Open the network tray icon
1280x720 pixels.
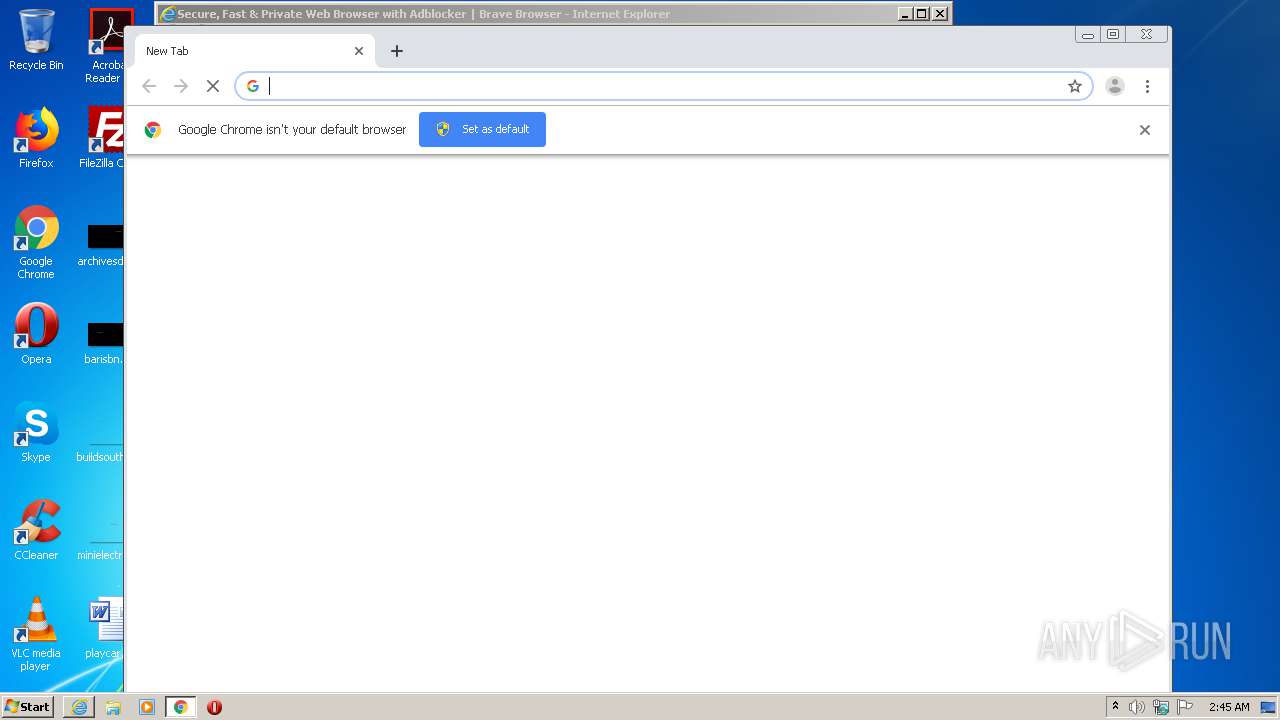tap(1161, 707)
